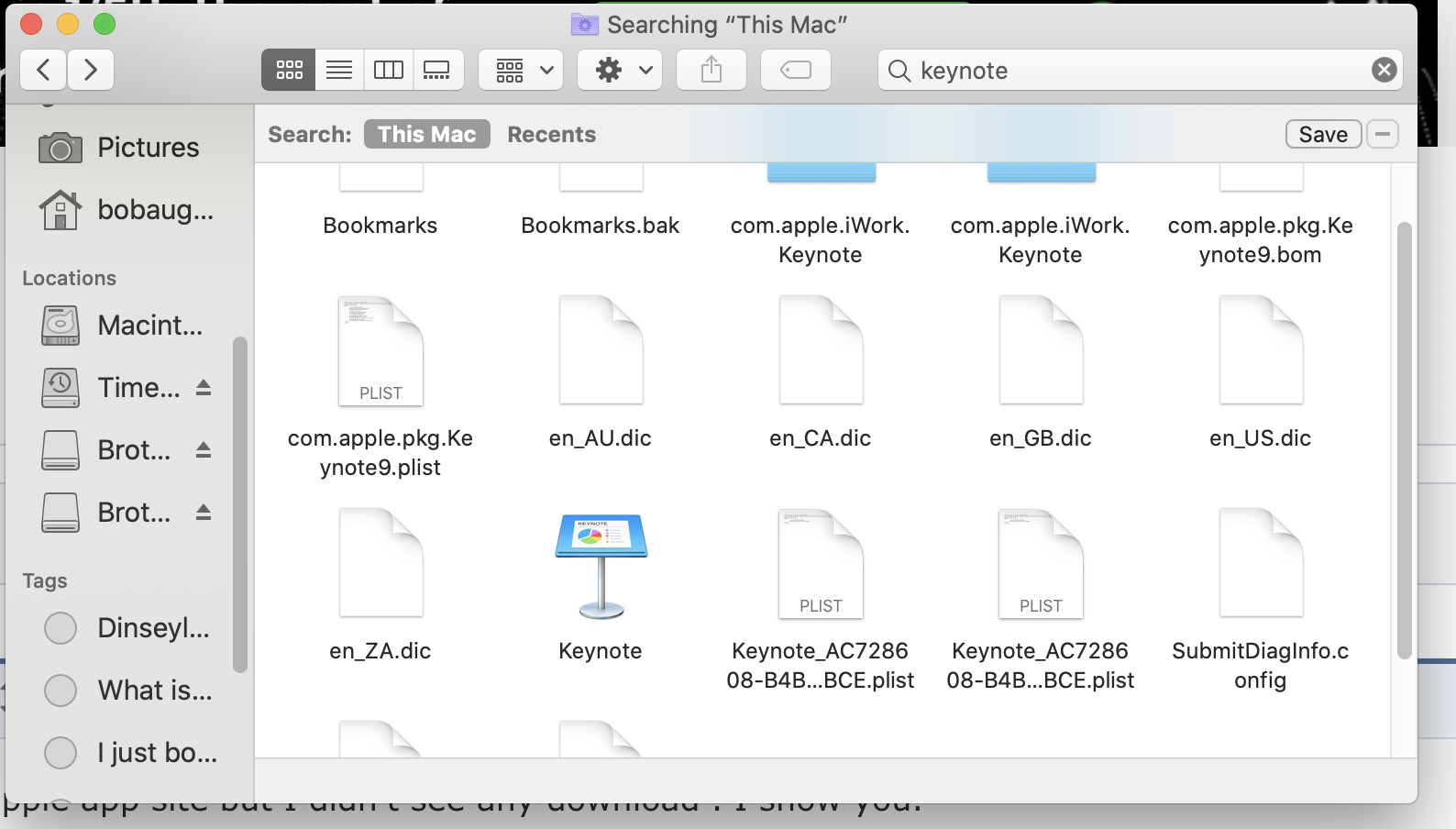1456x829 pixels.
Task: Remove search criteria with the minus button
Action: click(x=1383, y=134)
